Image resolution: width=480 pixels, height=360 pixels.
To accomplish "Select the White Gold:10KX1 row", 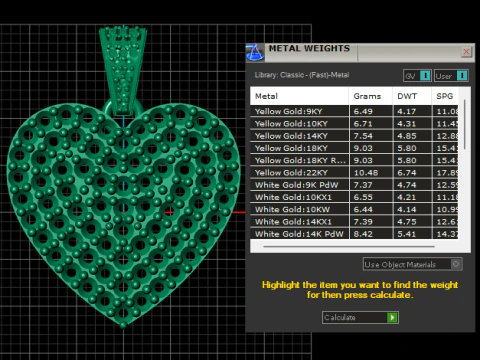I will coord(354,197).
